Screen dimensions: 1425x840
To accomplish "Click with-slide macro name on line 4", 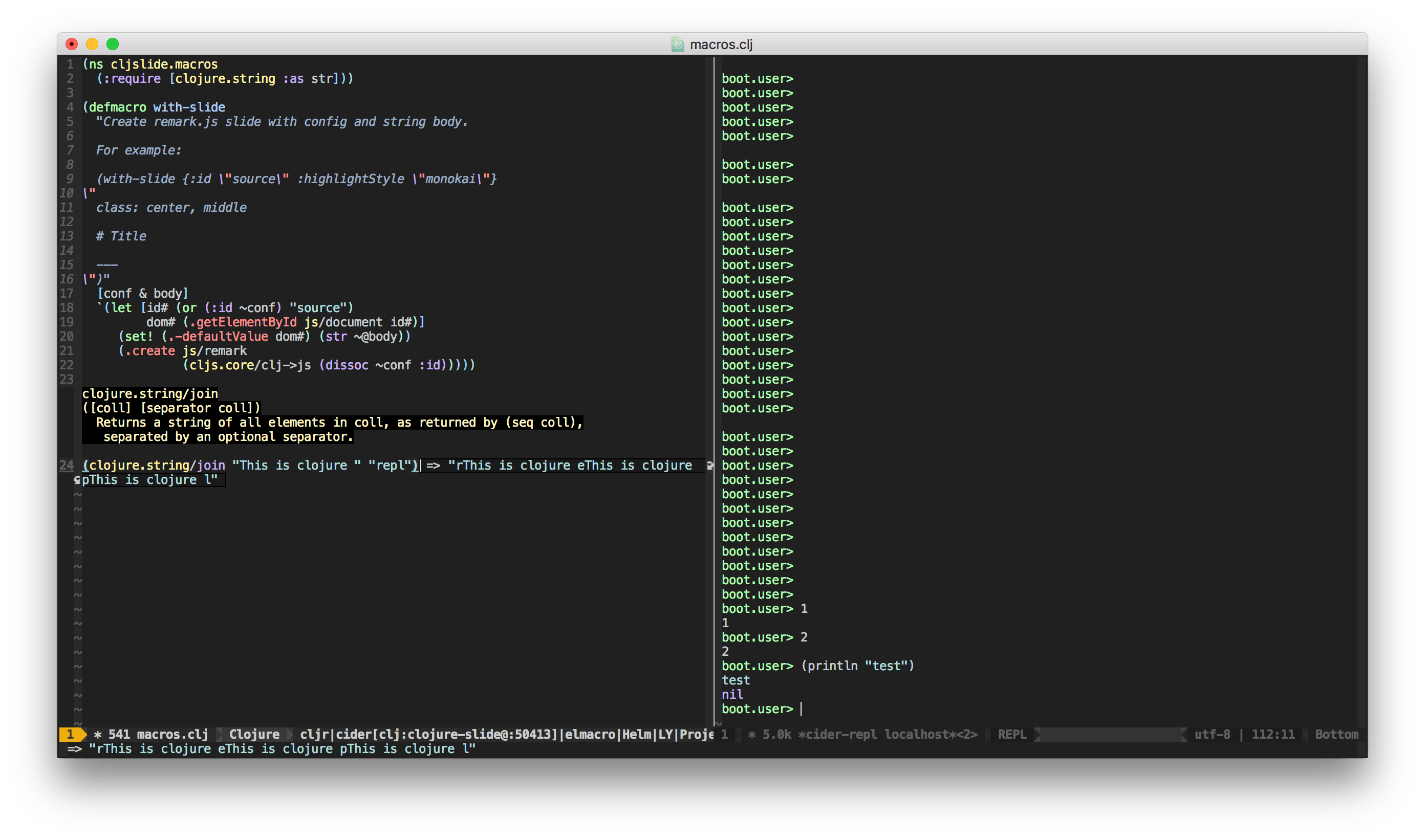I will tap(189, 107).
